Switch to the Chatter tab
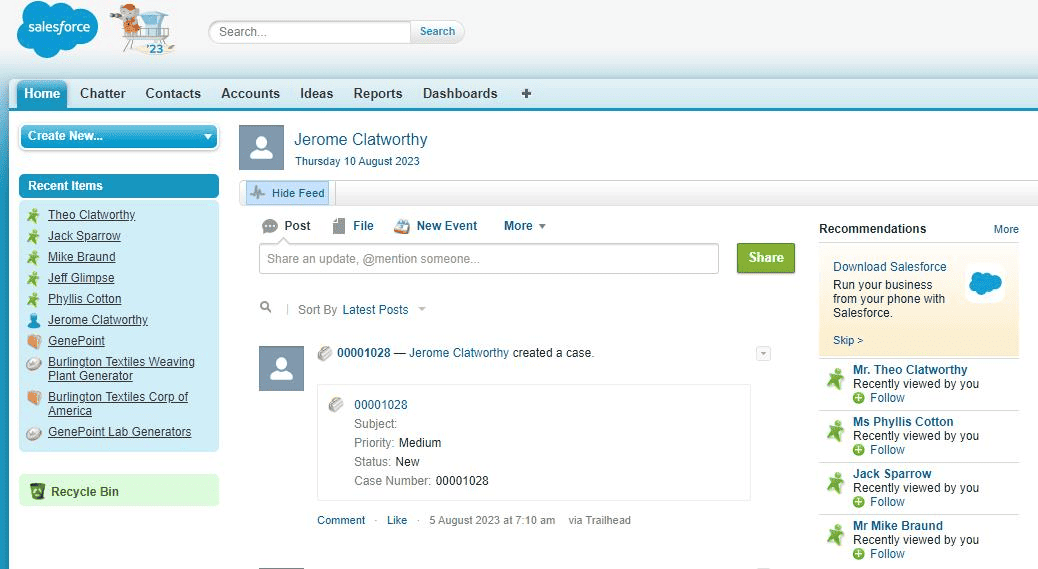Screen dimensions: 1038x569 [x=103, y=93]
